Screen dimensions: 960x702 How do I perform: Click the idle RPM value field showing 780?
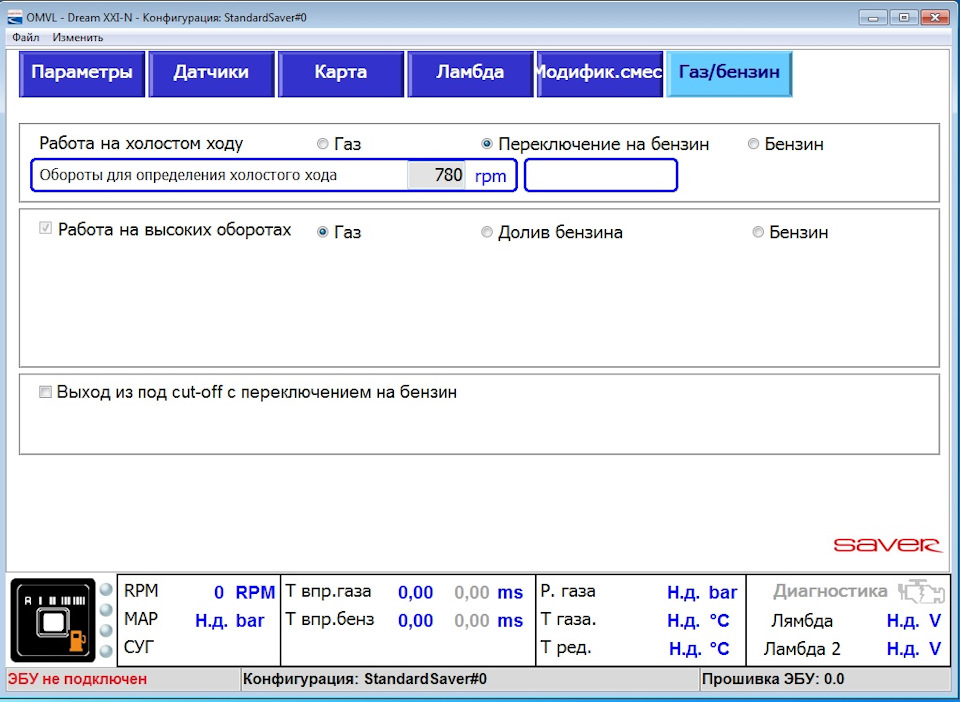coord(436,175)
